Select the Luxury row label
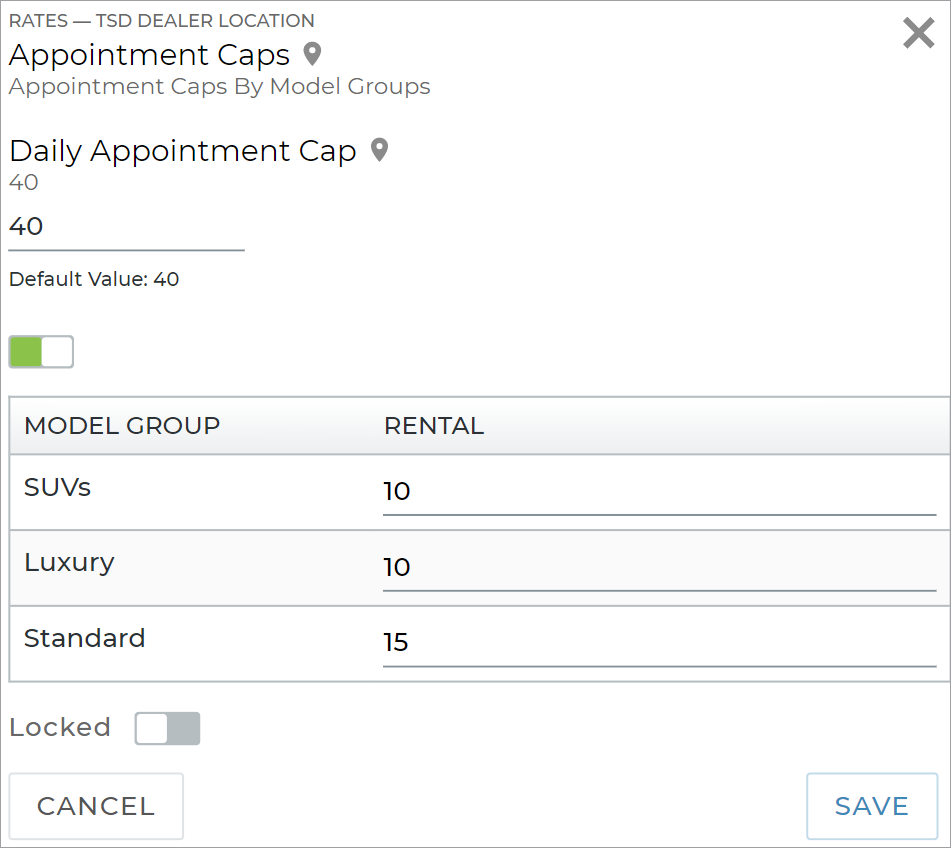 [x=70, y=562]
